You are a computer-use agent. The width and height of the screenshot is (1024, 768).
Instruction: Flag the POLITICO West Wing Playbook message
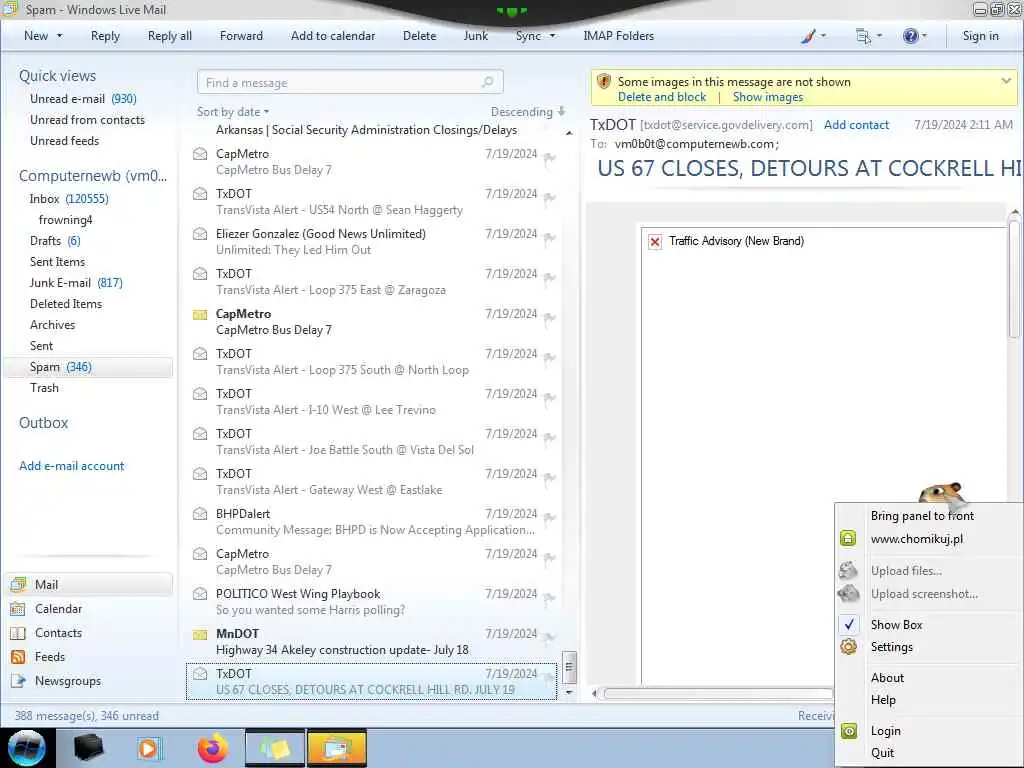pos(549,598)
